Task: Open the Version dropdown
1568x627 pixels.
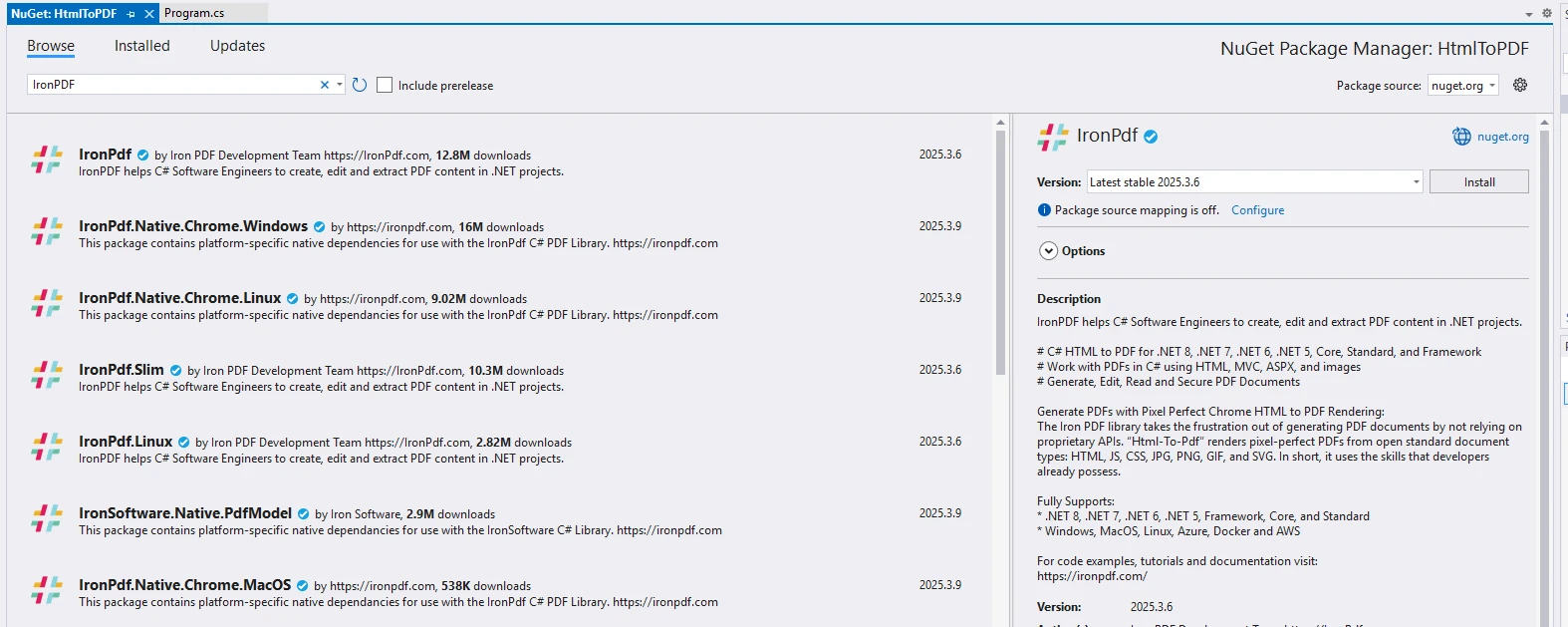Action: 1416,182
